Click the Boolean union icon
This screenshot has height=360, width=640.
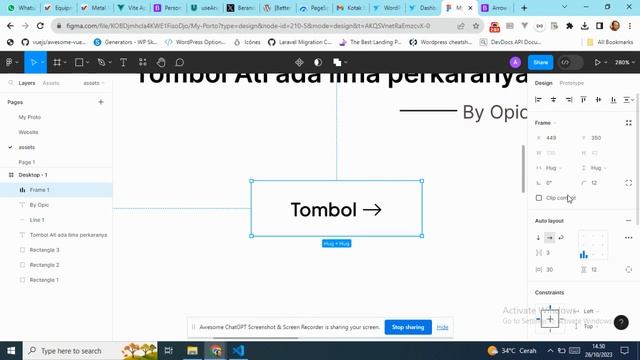(337, 62)
